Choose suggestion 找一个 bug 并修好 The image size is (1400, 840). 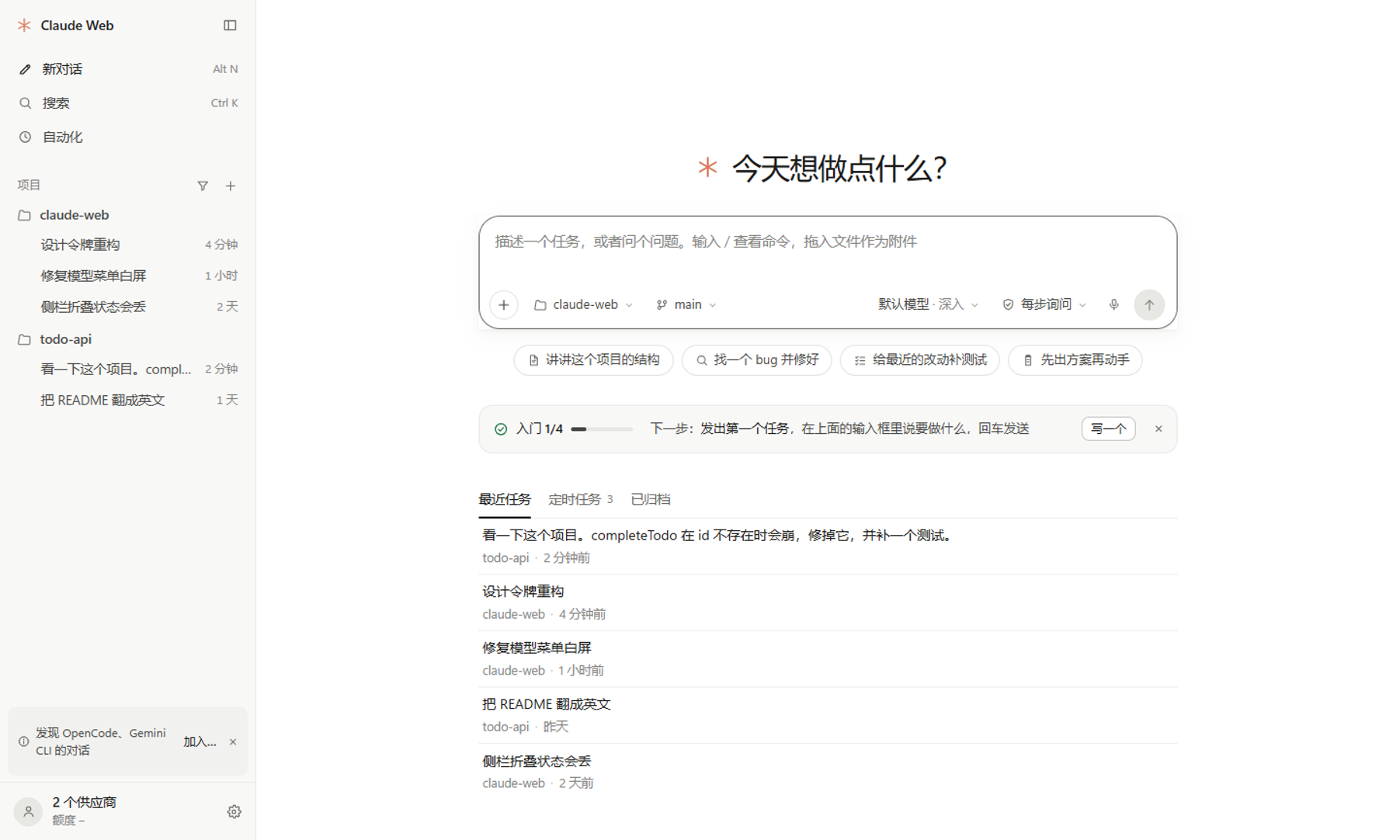(x=757, y=360)
